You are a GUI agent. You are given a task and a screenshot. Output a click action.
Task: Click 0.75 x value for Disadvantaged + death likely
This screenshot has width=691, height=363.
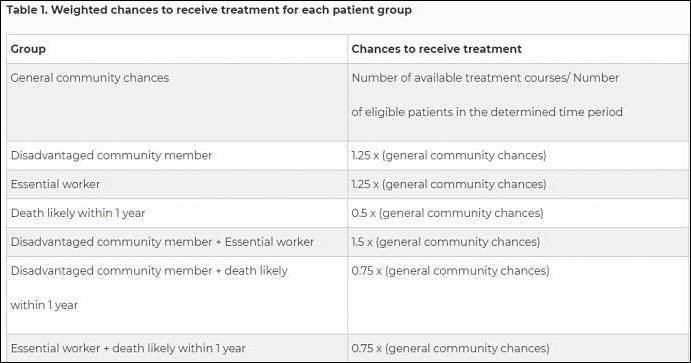click(x=450, y=270)
